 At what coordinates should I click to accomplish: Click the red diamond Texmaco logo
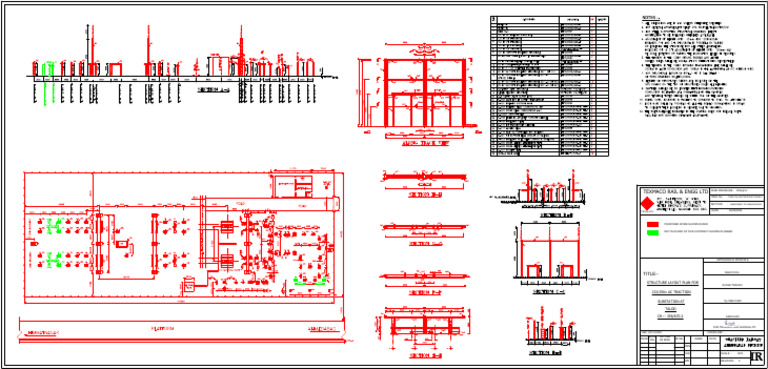point(648,203)
